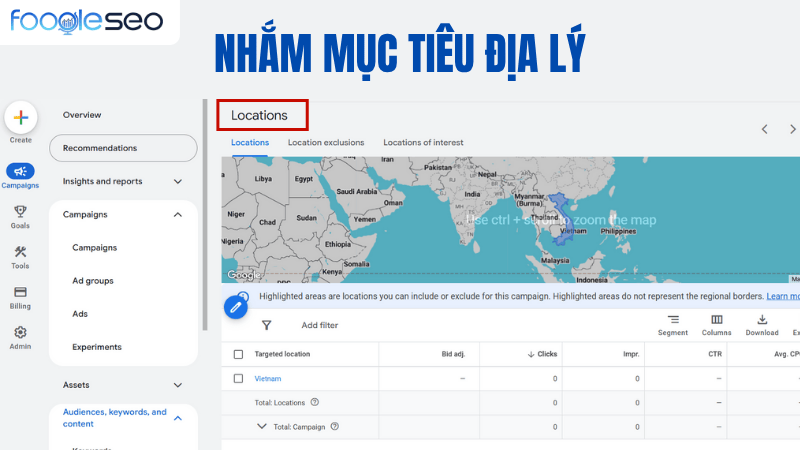Collapse the Campaigns section chevron

tap(178, 214)
